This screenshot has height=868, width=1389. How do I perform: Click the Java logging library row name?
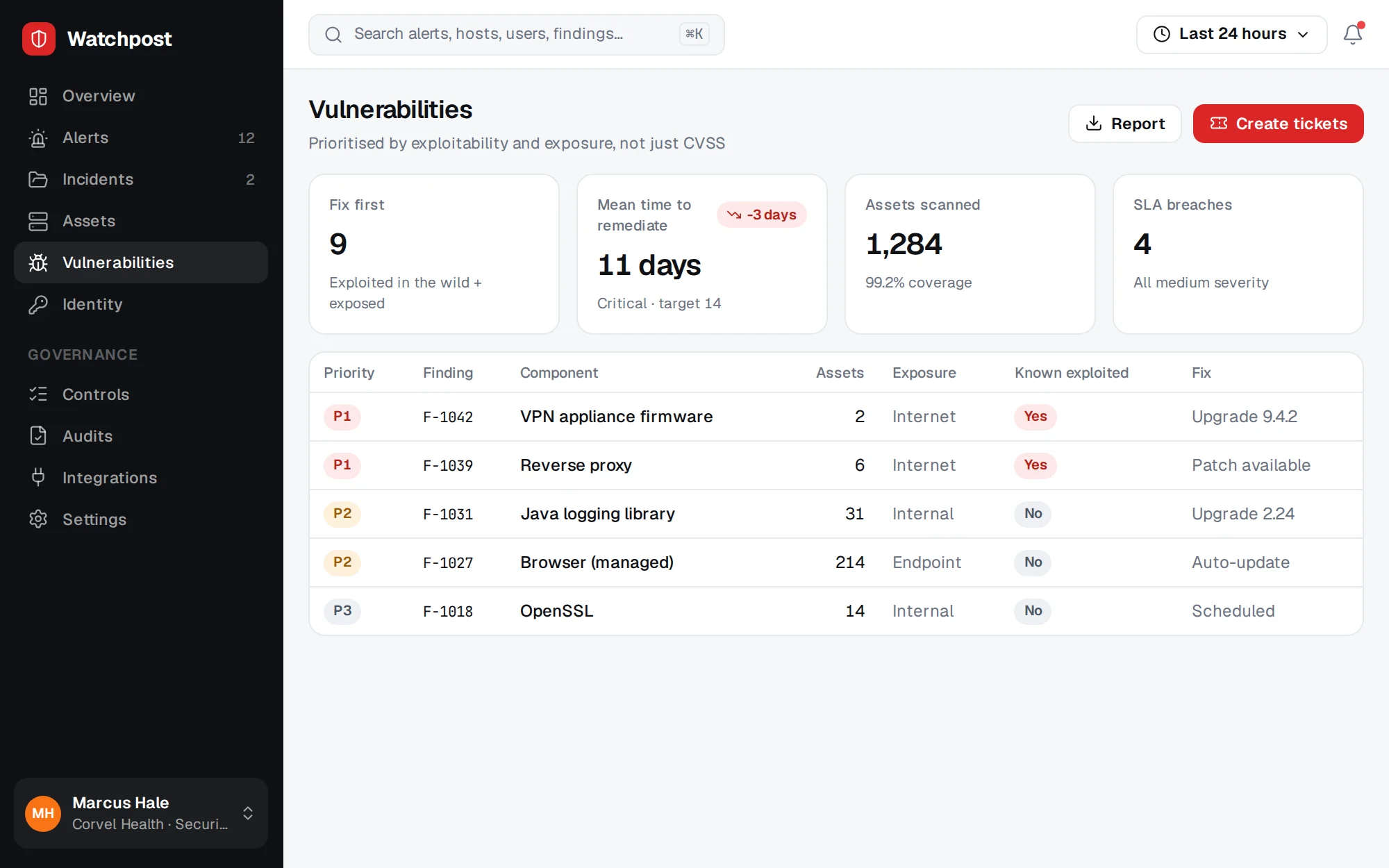click(597, 514)
